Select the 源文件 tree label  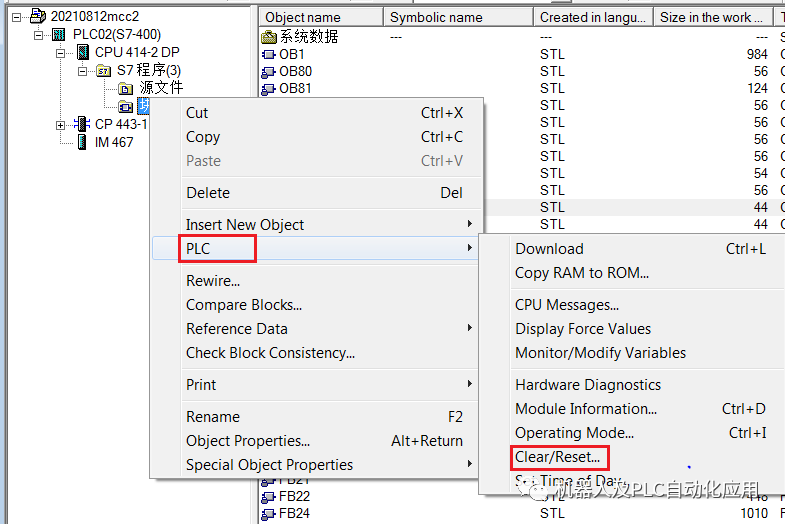coord(161,88)
